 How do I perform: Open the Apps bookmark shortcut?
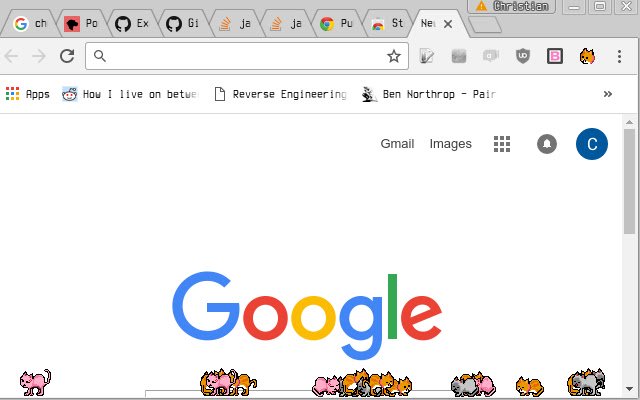28,94
